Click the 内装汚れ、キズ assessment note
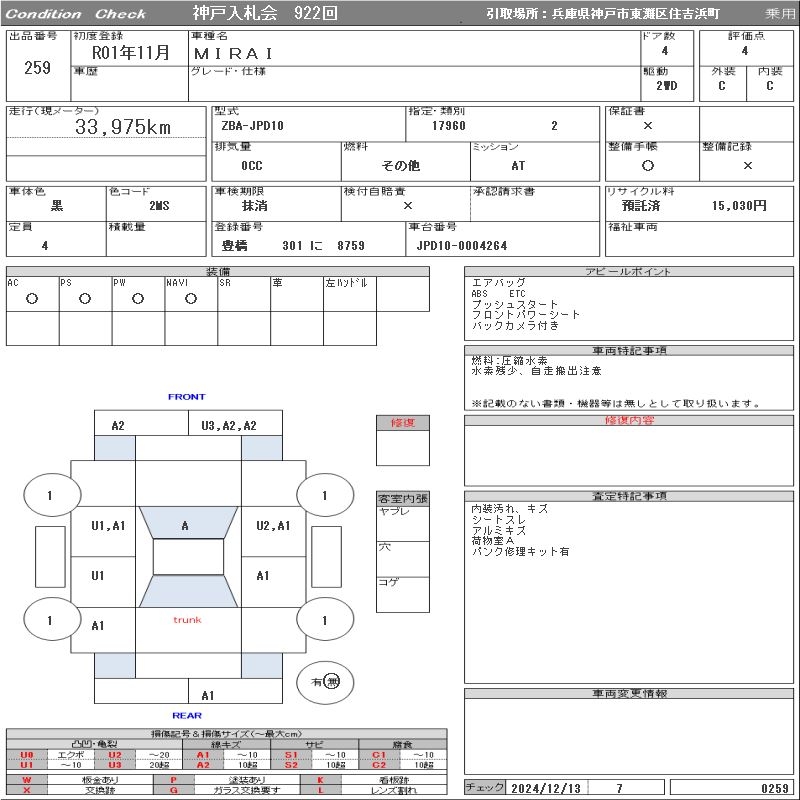This screenshot has width=800, height=800. coord(510,509)
